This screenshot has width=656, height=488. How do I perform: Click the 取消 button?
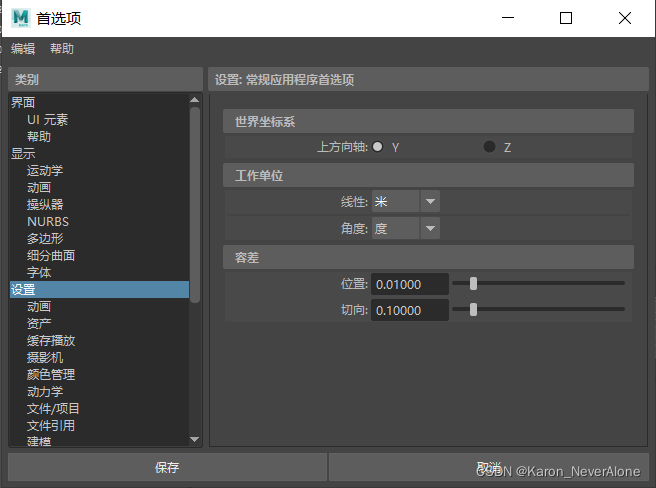point(489,467)
